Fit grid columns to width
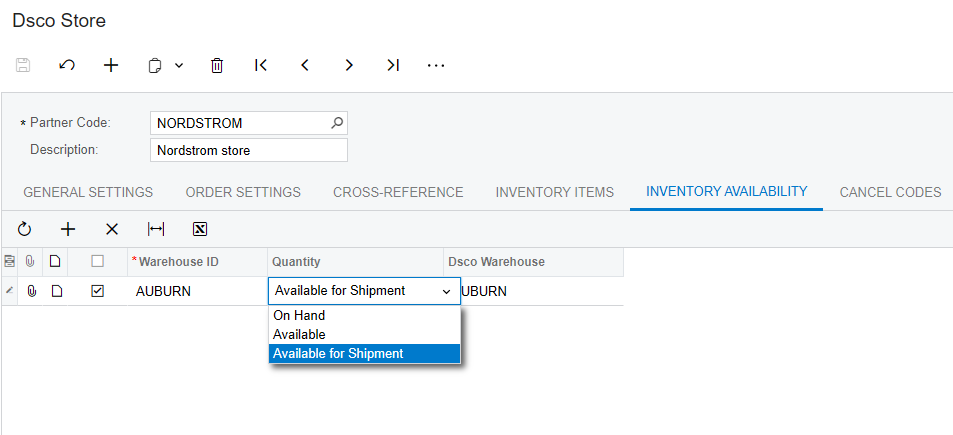Viewport: 953px width, 435px height. 156,229
